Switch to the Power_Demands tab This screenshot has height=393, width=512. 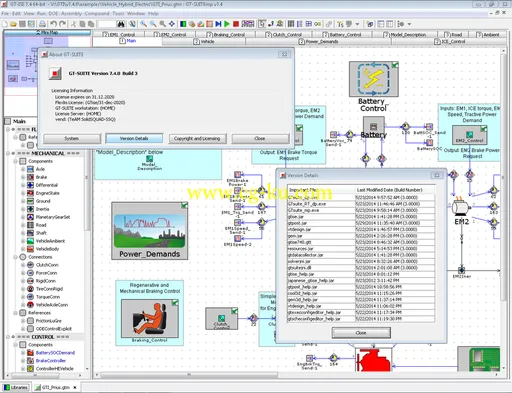pos(318,41)
